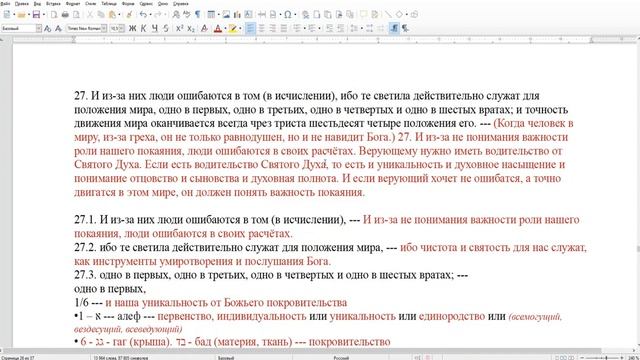The image size is (640, 360).
Task: Toggle superscript formatting
Action: (x=180, y=29)
